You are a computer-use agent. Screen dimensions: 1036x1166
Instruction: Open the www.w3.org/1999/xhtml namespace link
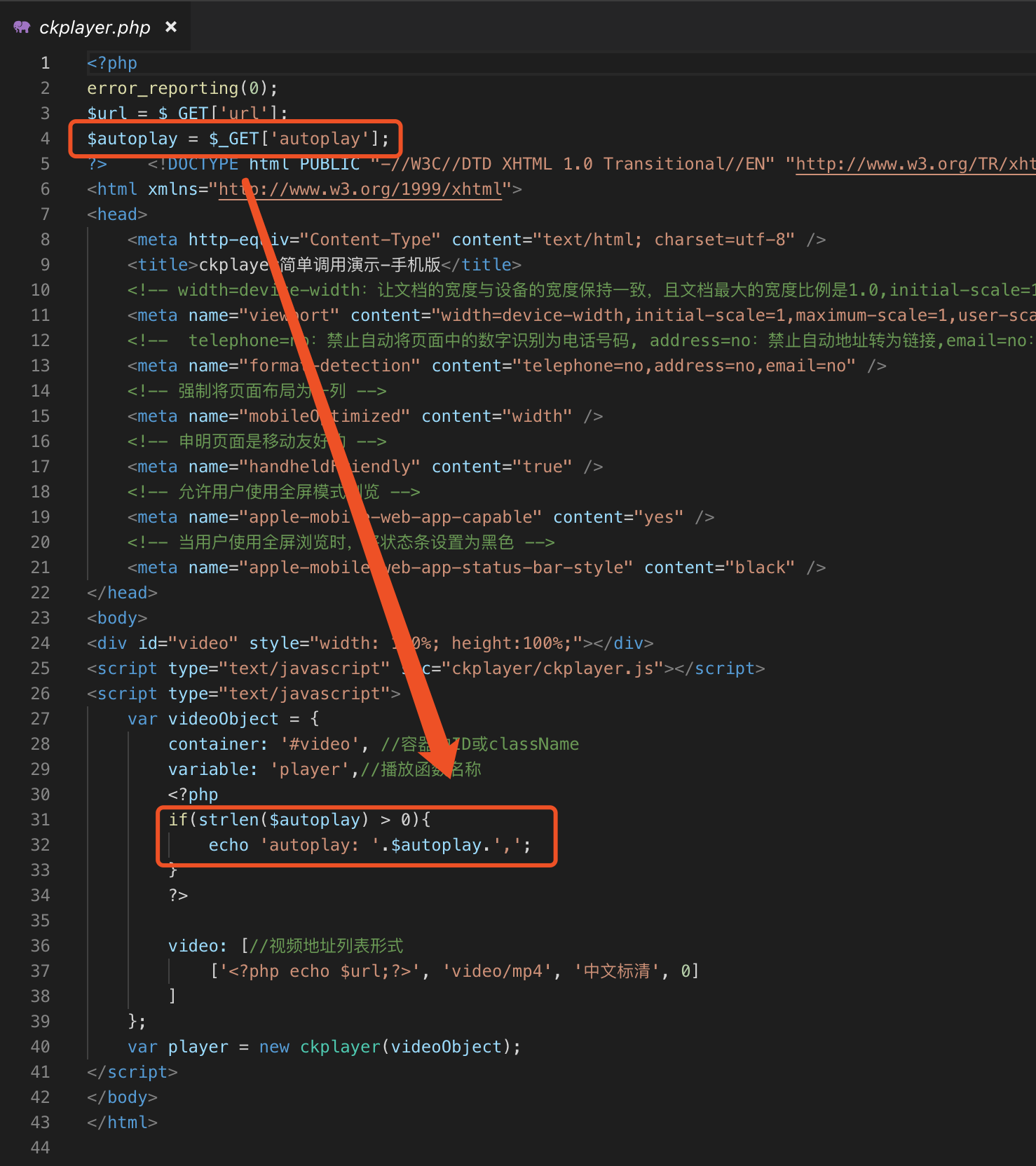[x=360, y=189]
